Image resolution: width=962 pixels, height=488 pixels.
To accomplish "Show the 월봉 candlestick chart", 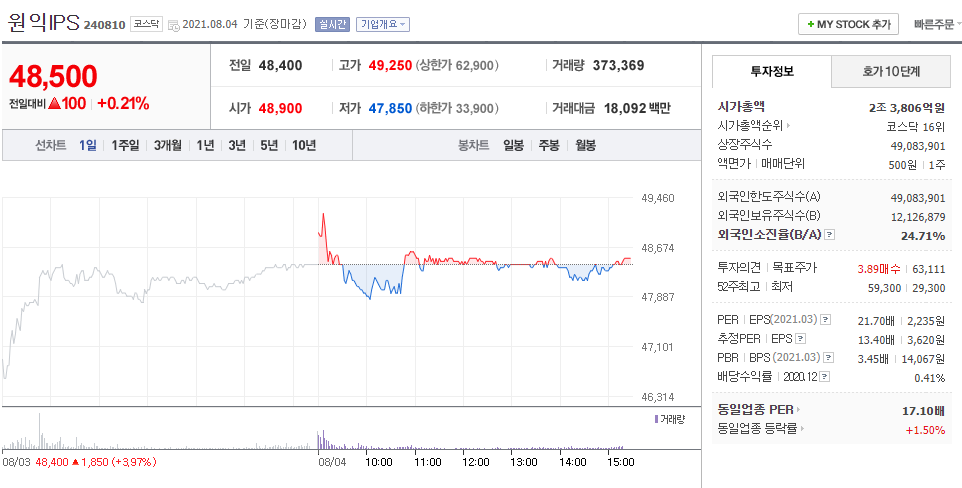I will [585, 145].
